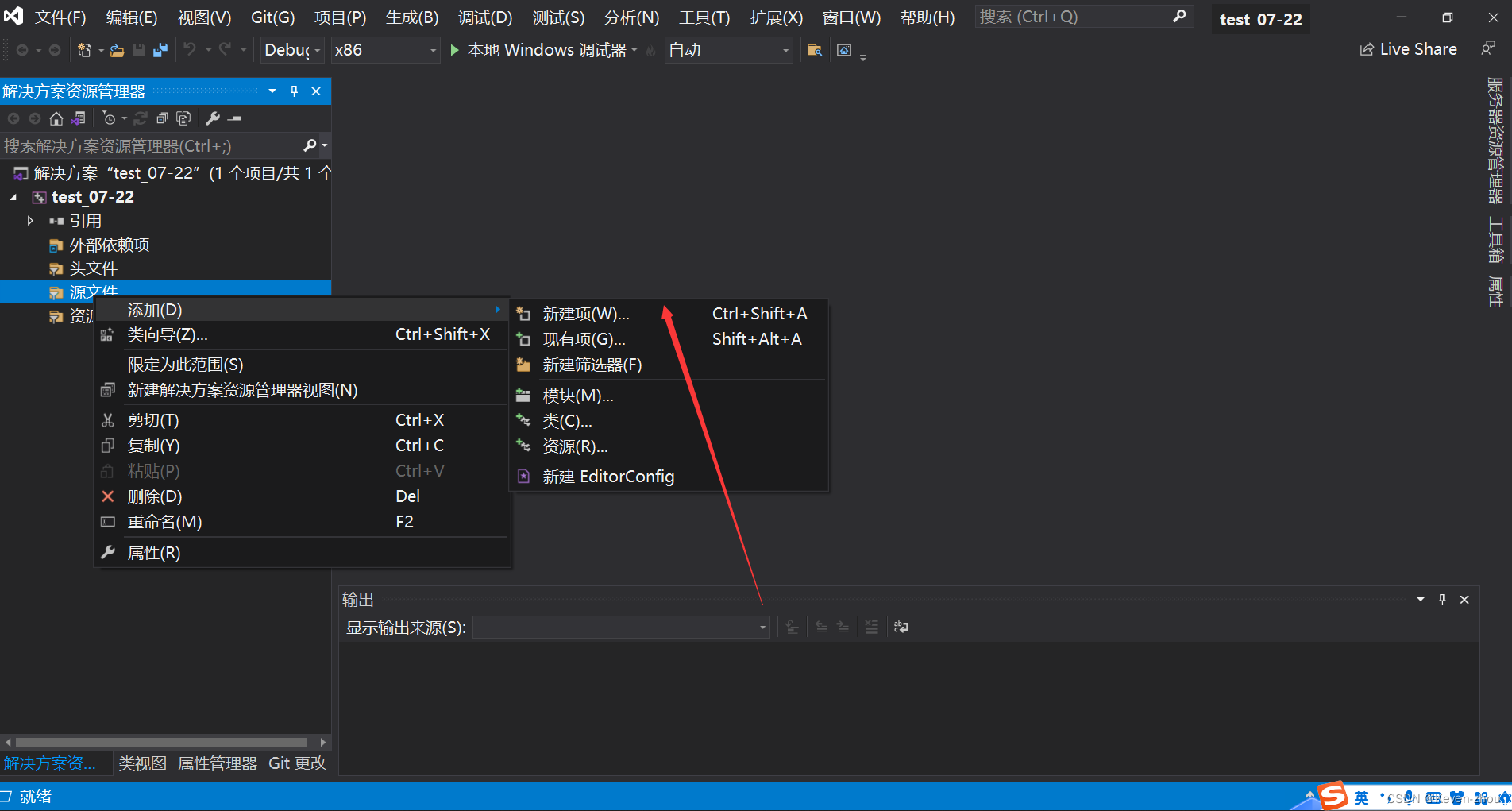Switch to the Git 更改 tab

297,763
